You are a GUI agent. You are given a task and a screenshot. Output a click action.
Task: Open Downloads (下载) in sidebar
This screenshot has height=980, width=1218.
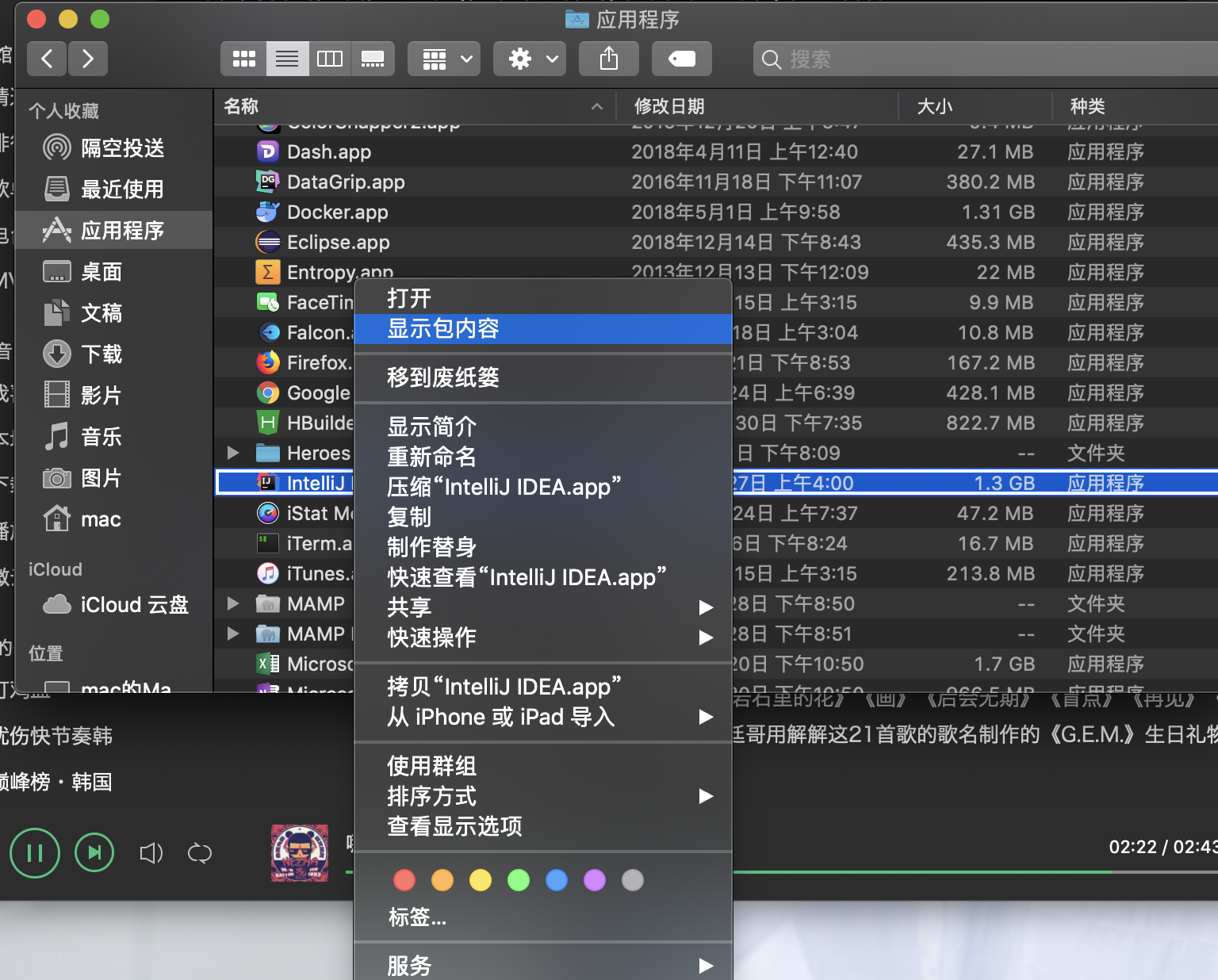coord(113,354)
